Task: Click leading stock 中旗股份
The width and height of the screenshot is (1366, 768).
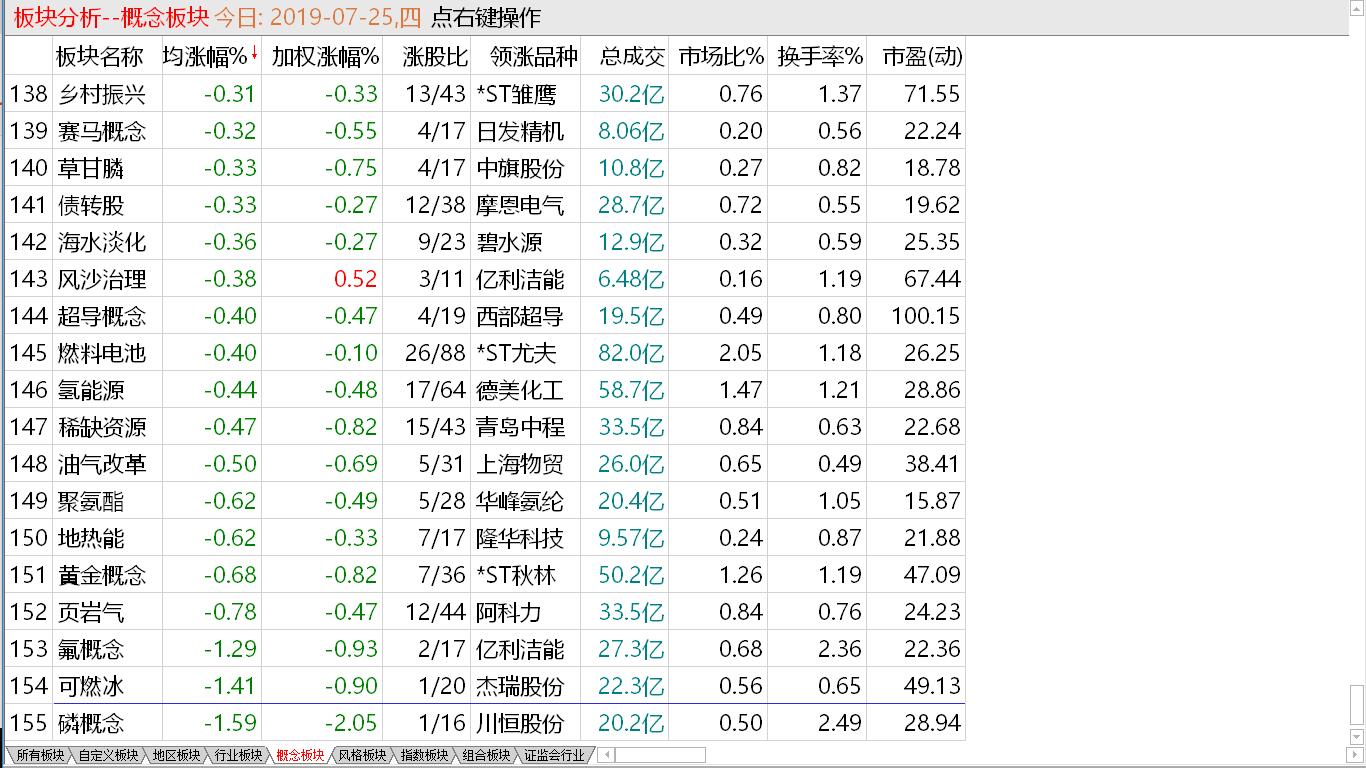Action: (520, 168)
